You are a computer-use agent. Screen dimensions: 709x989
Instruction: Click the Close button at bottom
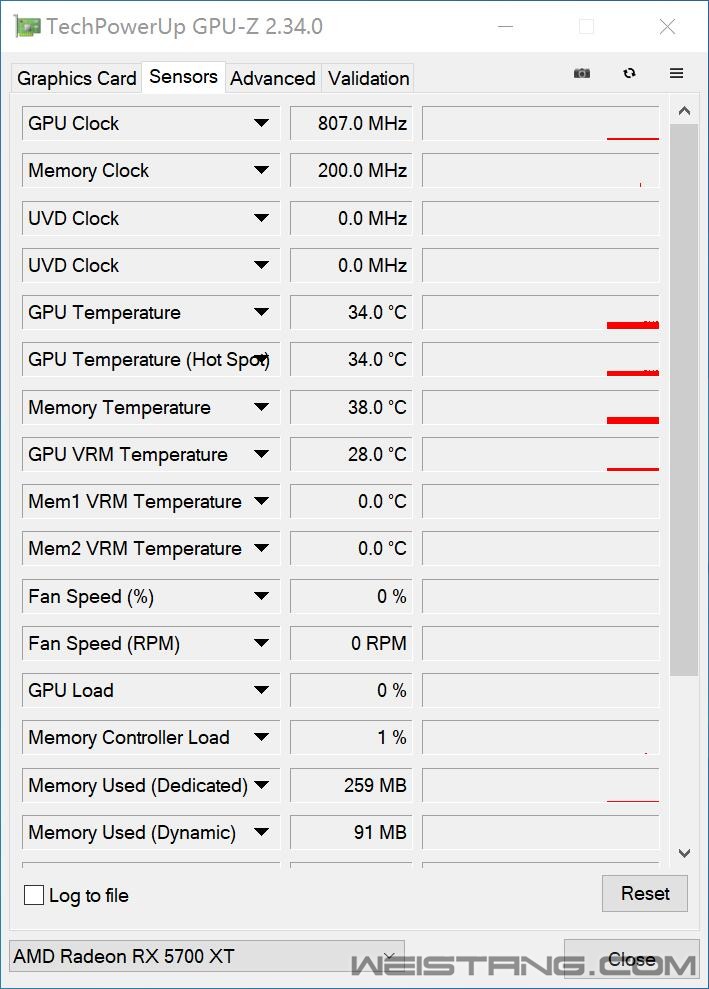click(x=631, y=960)
